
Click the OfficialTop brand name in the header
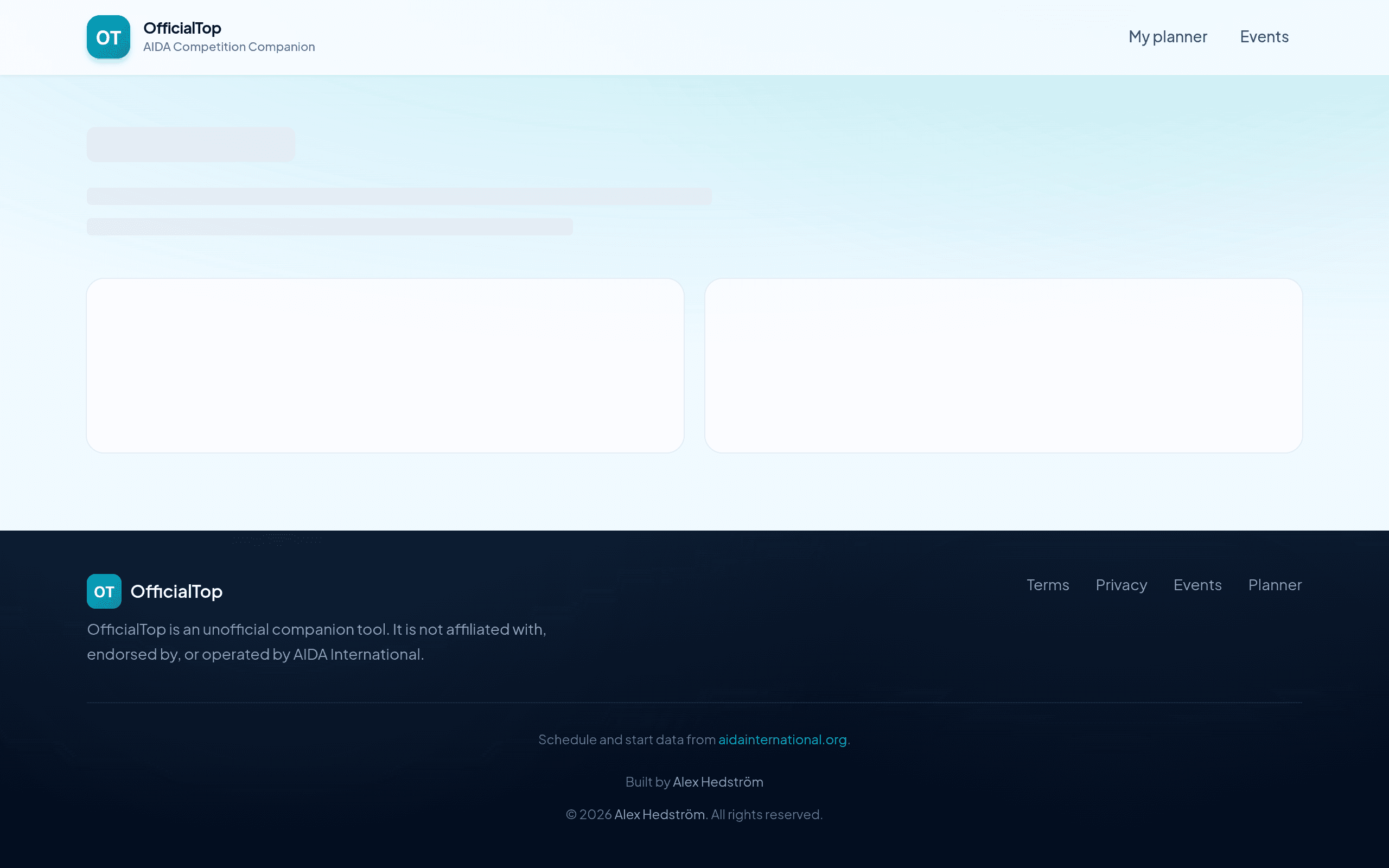pyautogui.click(x=182, y=28)
